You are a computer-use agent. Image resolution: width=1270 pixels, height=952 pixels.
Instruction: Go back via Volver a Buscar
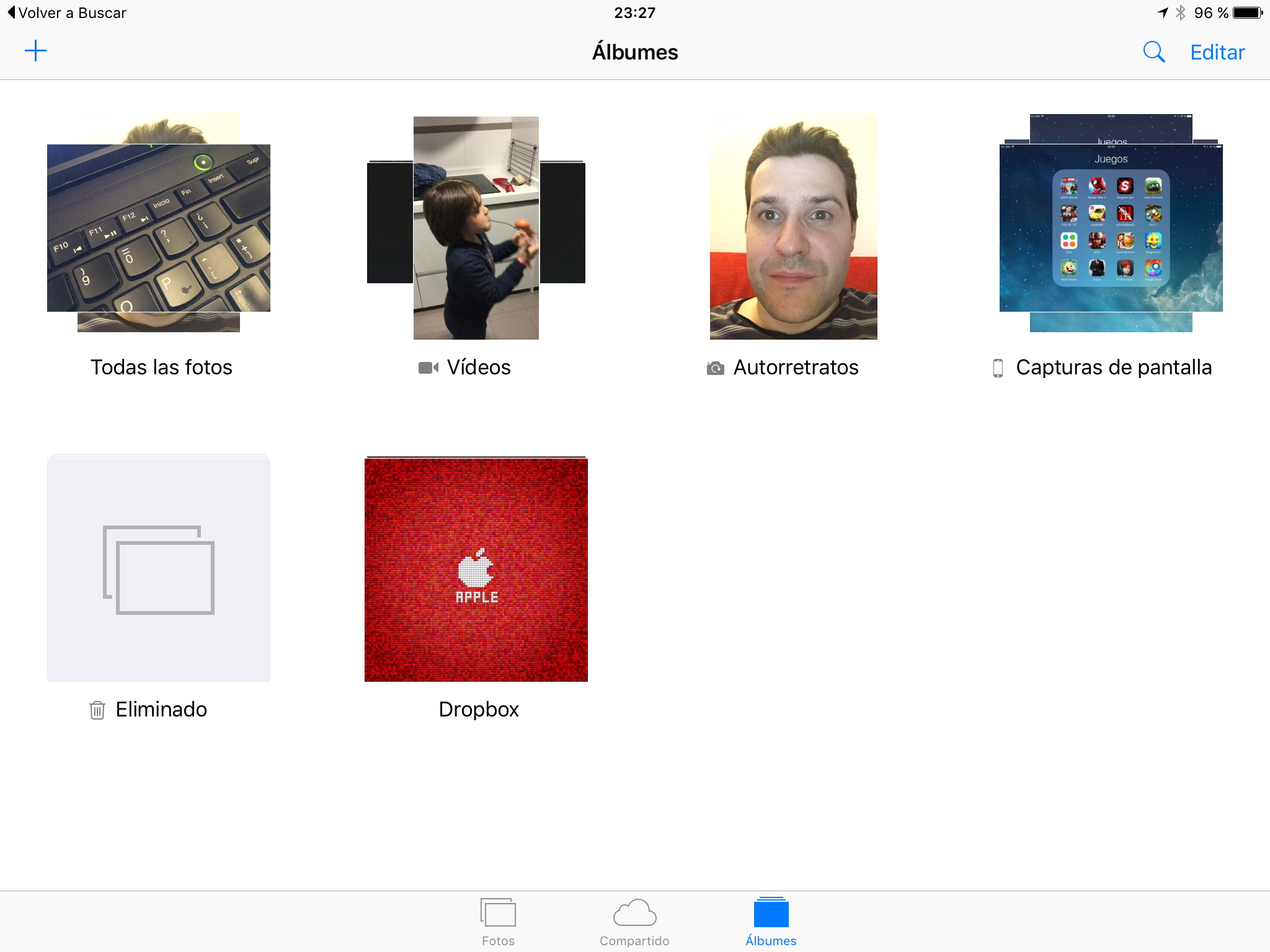point(67,13)
